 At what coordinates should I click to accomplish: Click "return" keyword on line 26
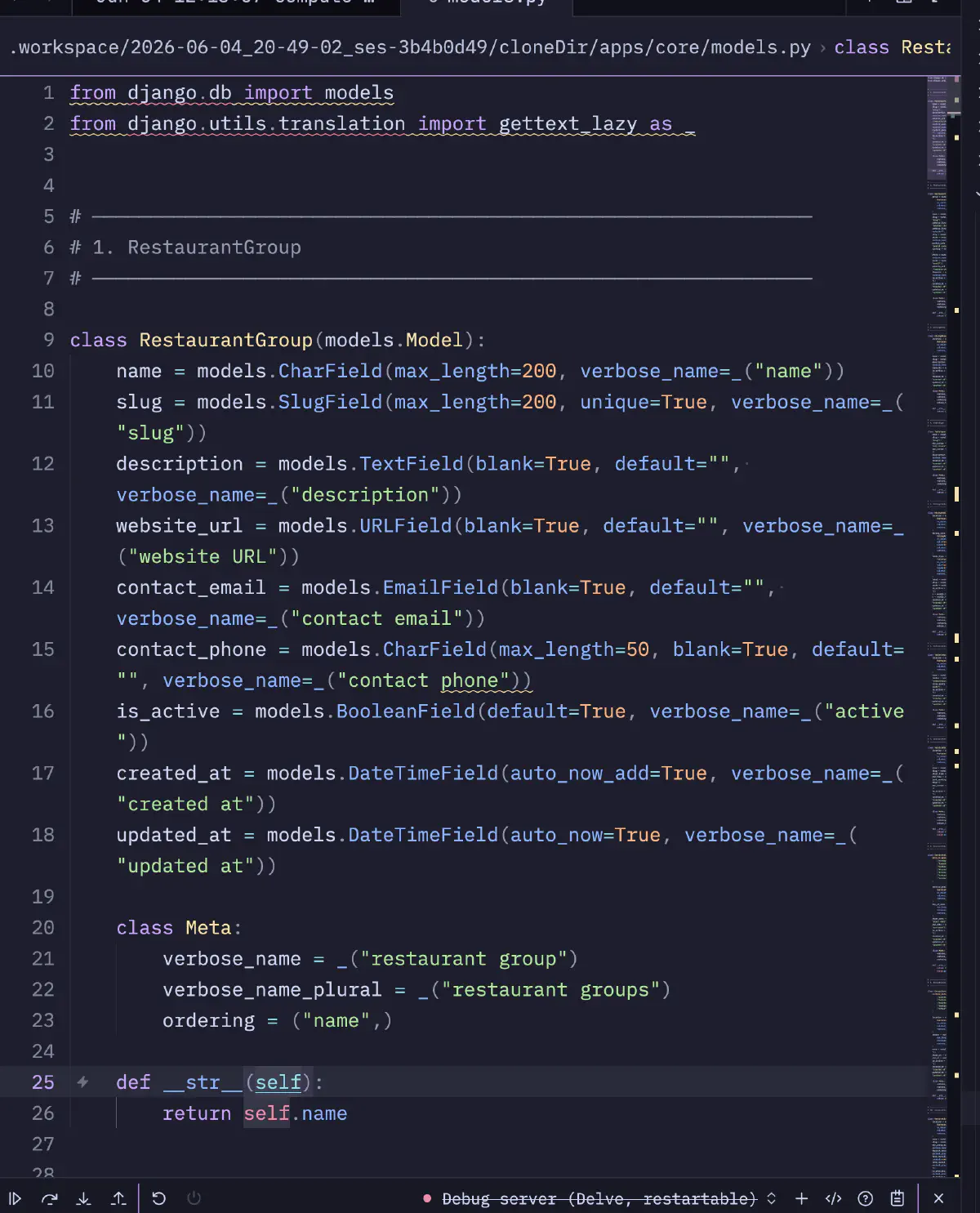197,1113
